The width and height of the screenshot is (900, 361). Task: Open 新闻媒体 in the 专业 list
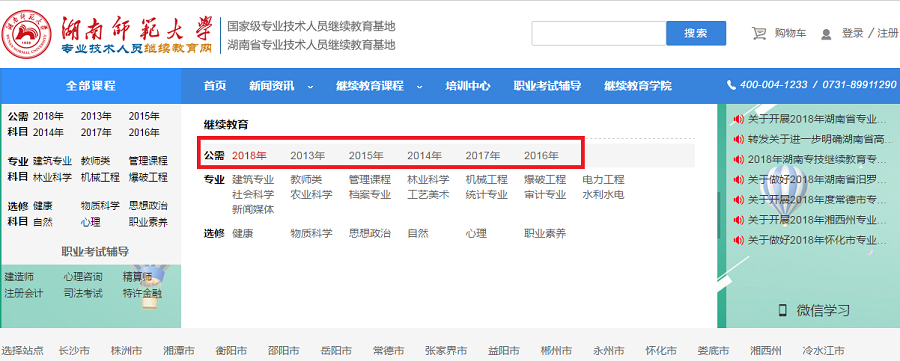tap(253, 209)
